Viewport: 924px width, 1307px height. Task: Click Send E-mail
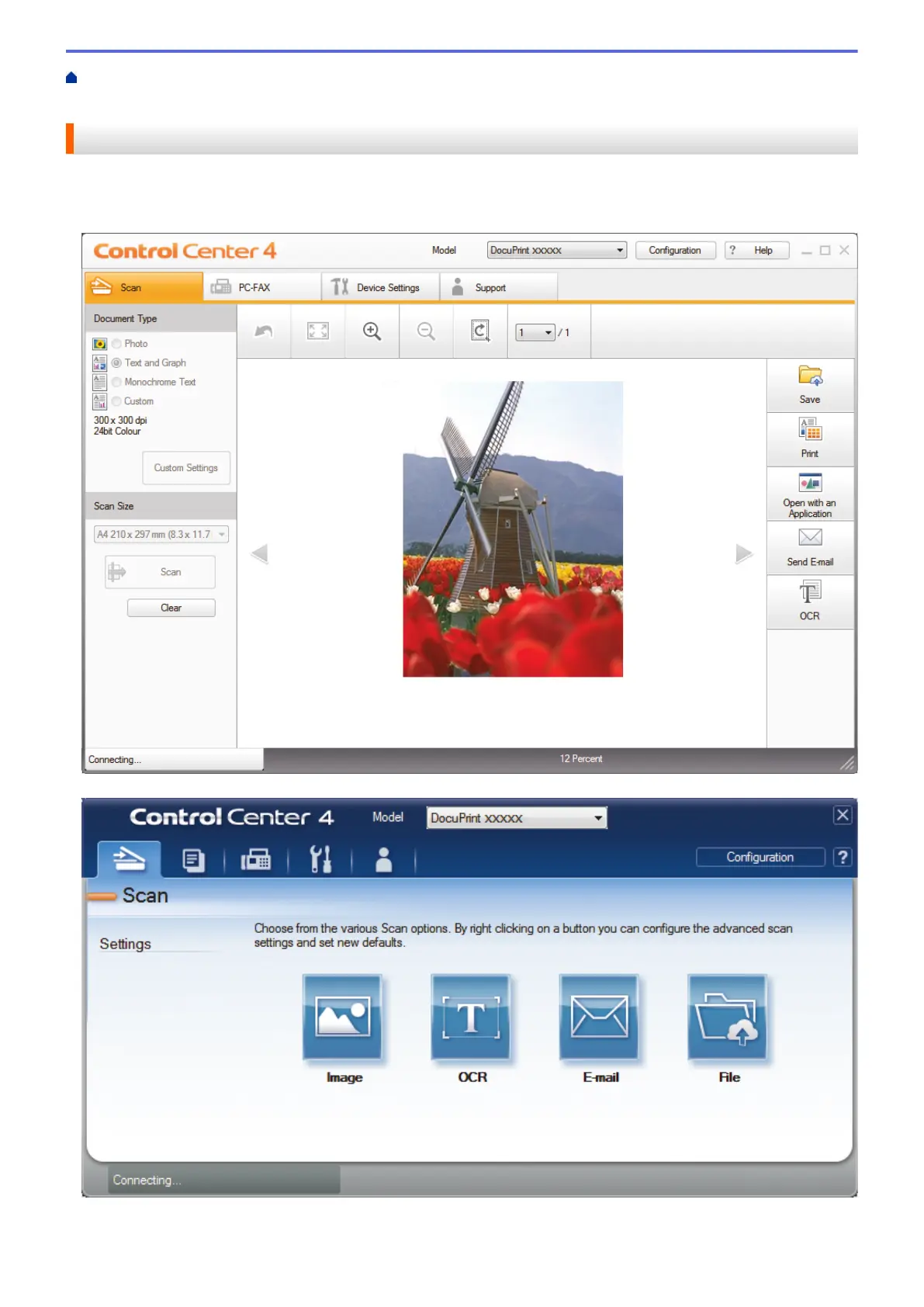[x=810, y=548]
